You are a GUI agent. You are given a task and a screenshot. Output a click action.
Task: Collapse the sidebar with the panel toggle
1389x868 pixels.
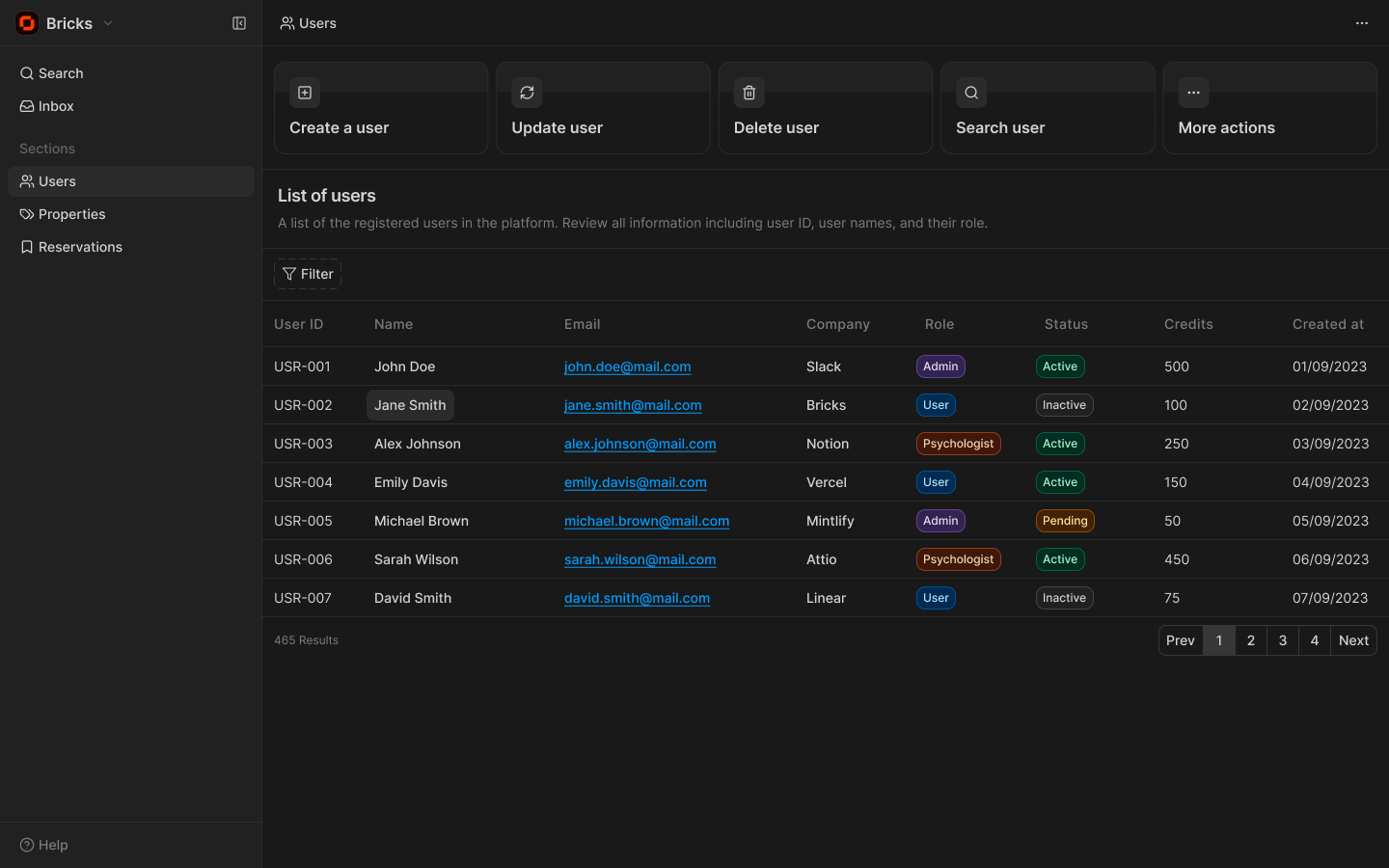click(x=238, y=23)
